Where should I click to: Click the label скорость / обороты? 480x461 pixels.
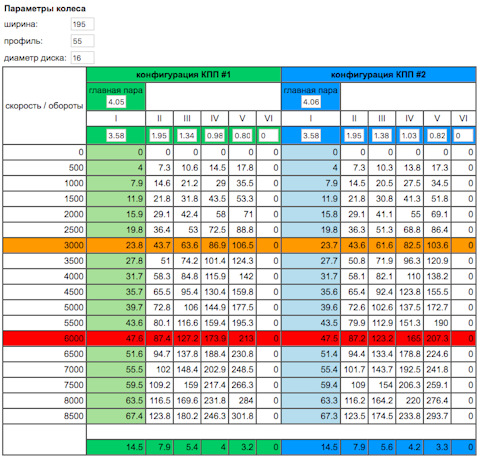pos(44,106)
